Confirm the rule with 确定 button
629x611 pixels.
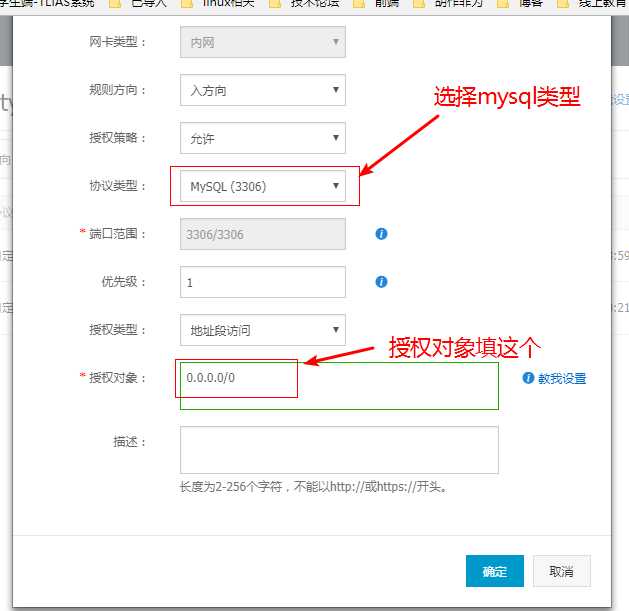coord(495,571)
